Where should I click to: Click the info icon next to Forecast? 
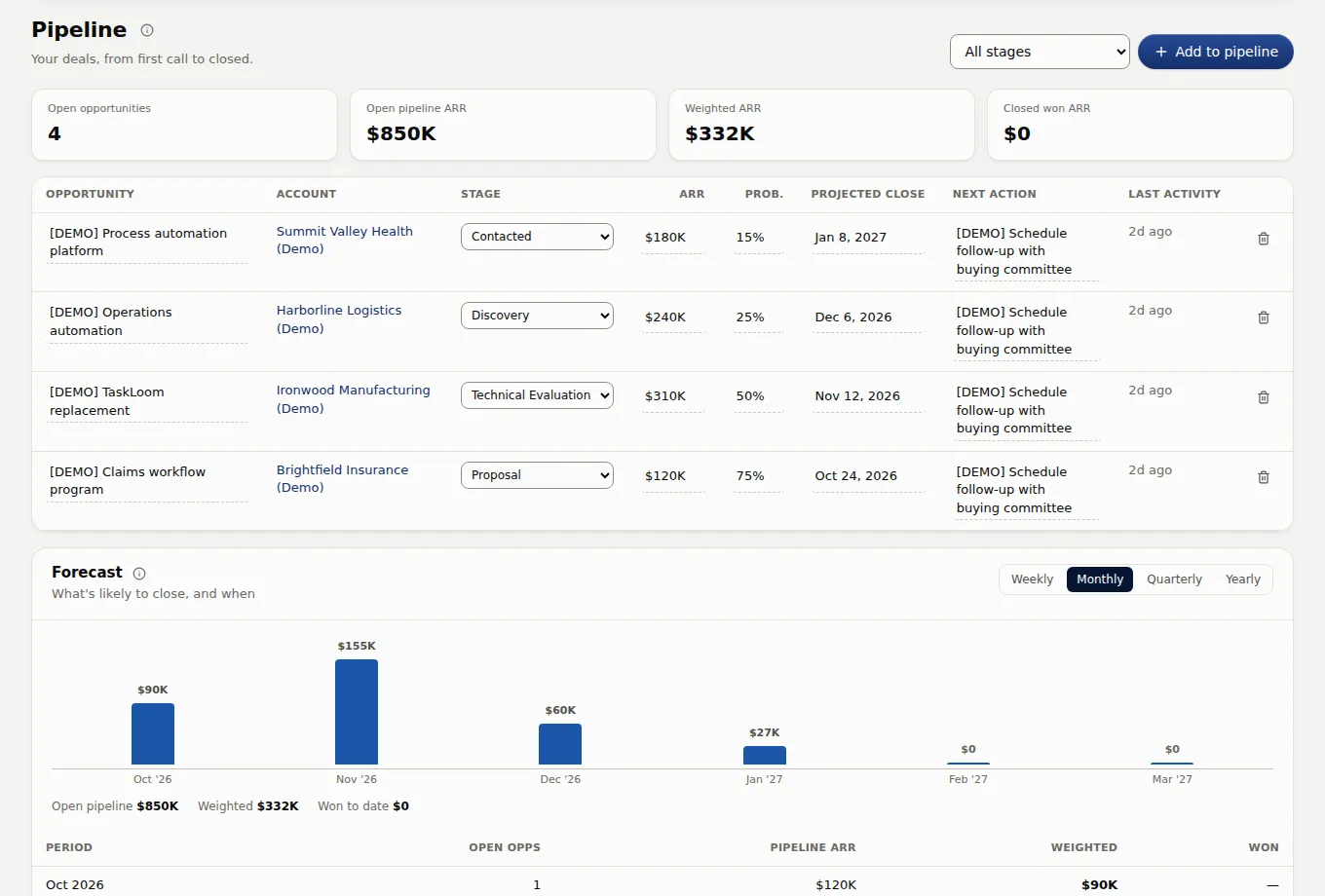[139, 574]
